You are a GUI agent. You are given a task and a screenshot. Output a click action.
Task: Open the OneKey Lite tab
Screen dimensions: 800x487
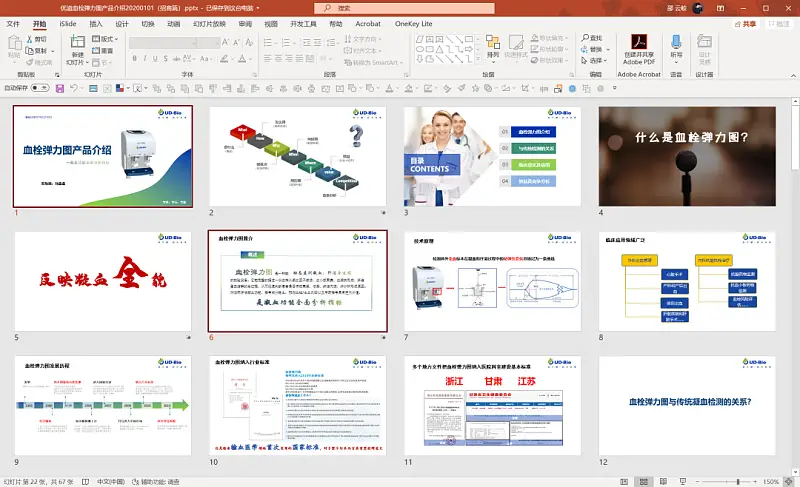pyautogui.click(x=413, y=24)
